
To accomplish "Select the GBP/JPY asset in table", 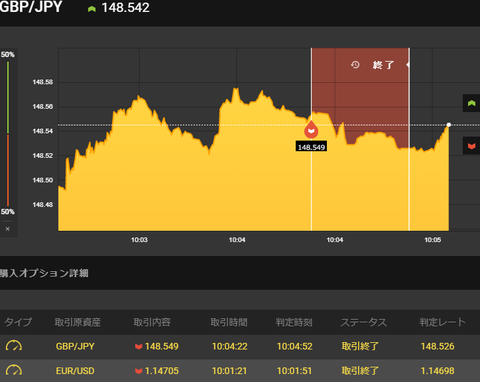I will [75, 346].
